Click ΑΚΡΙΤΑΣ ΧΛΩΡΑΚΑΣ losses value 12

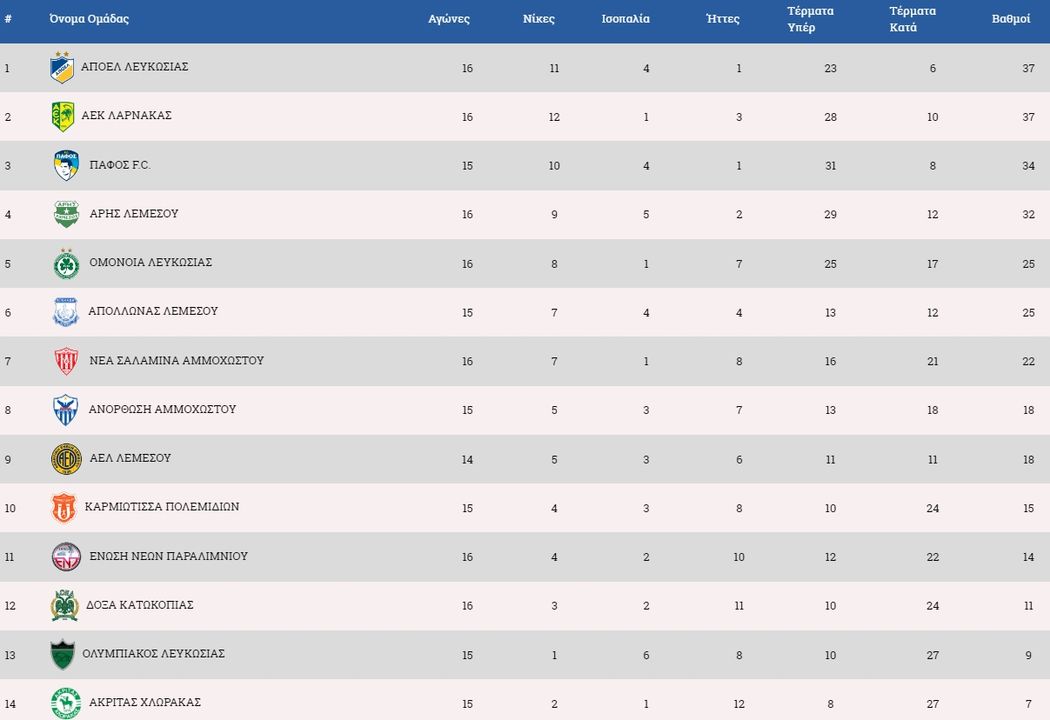(x=739, y=705)
